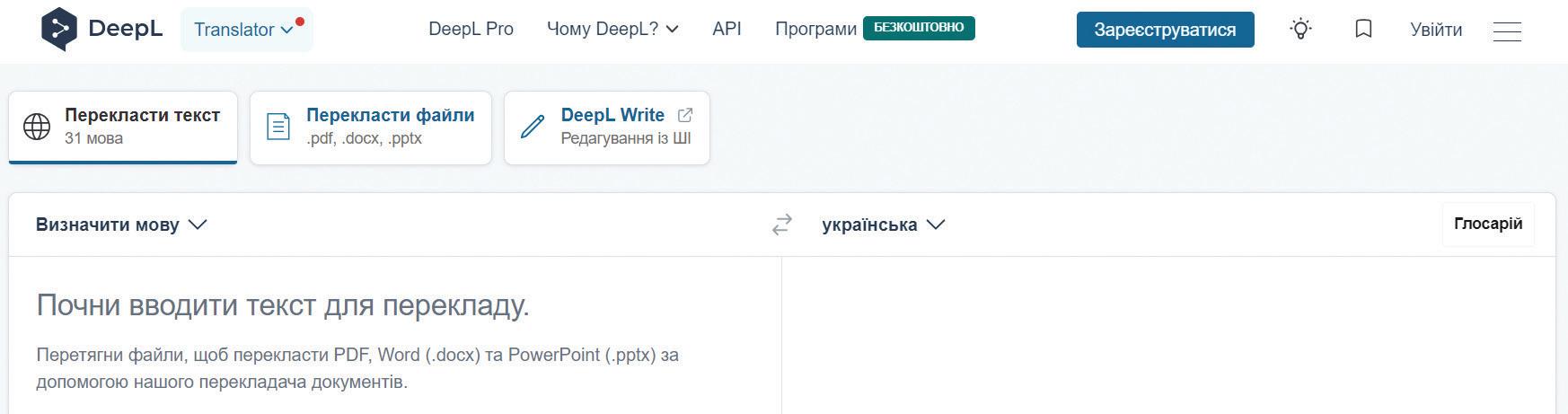The height and width of the screenshot is (414, 1568).
Task: Click the 'Редагування із ШІ' subtitle text
Action: (626, 138)
